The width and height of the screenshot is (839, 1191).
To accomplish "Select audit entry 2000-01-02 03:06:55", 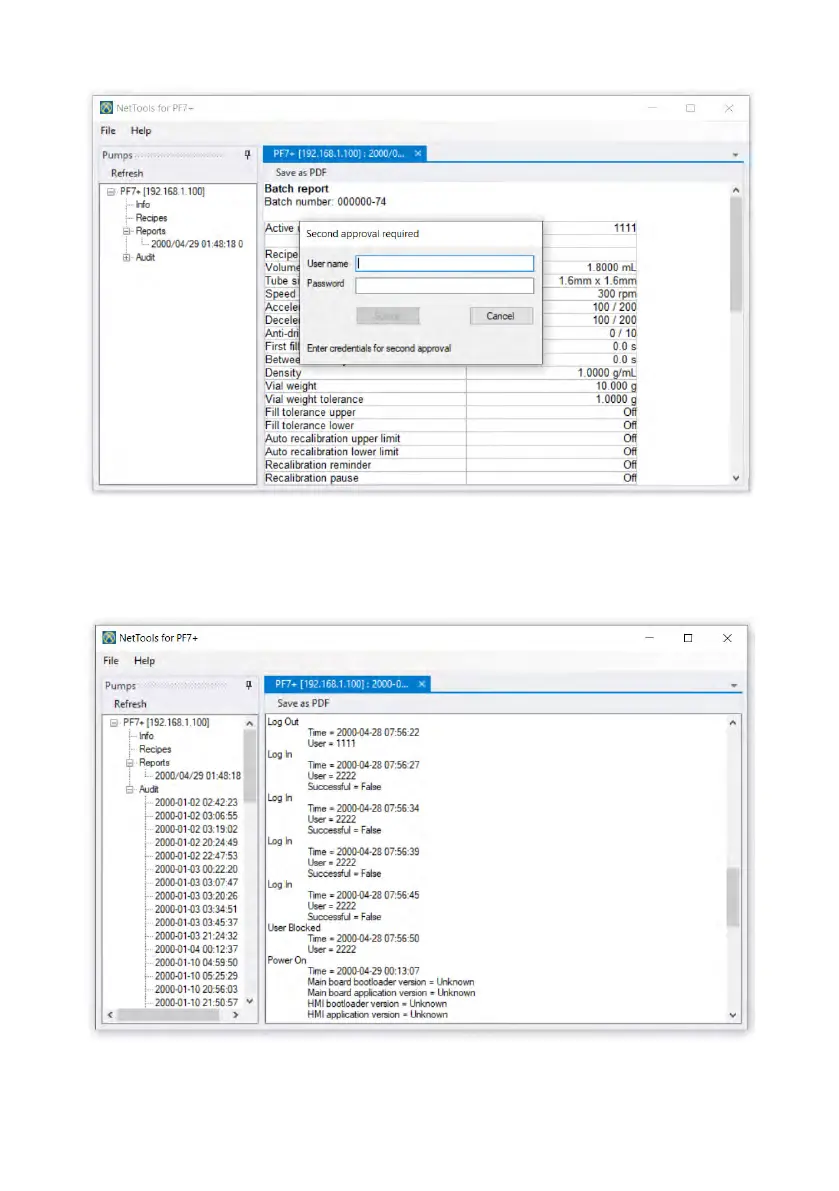I will point(196,816).
